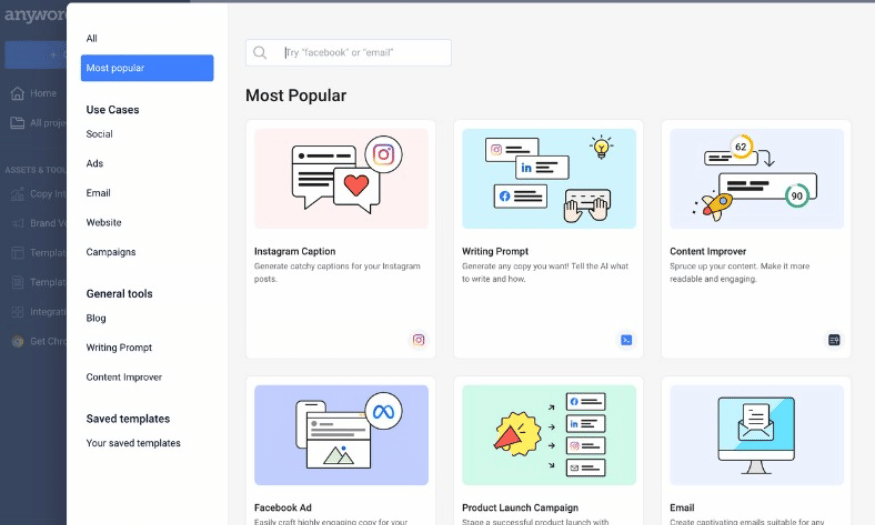Click the Writing Prompt card title
The height and width of the screenshot is (525, 875).
coord(495,252)
